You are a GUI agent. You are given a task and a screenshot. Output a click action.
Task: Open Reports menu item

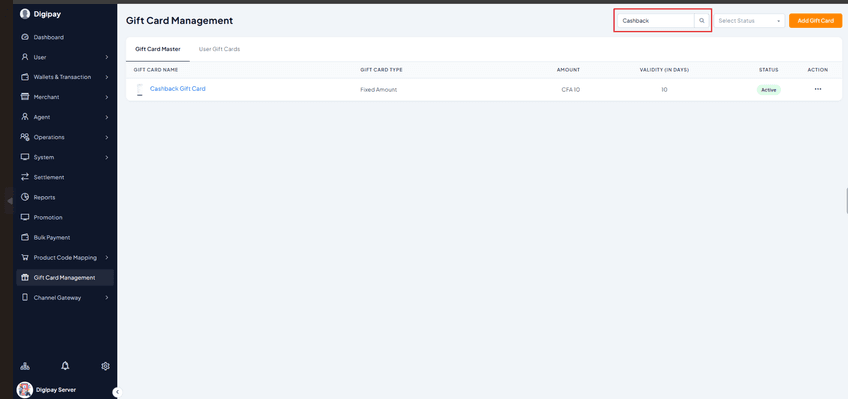tap(65, 197)
